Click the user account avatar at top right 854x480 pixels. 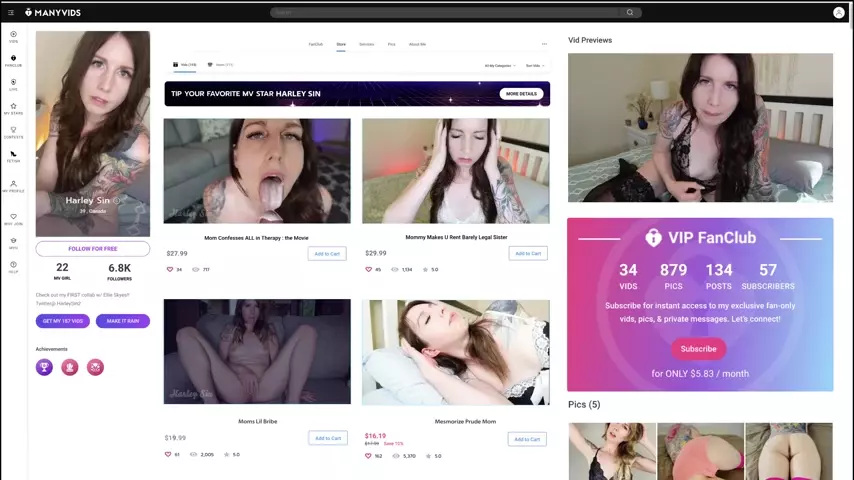[x=838, y=13]
